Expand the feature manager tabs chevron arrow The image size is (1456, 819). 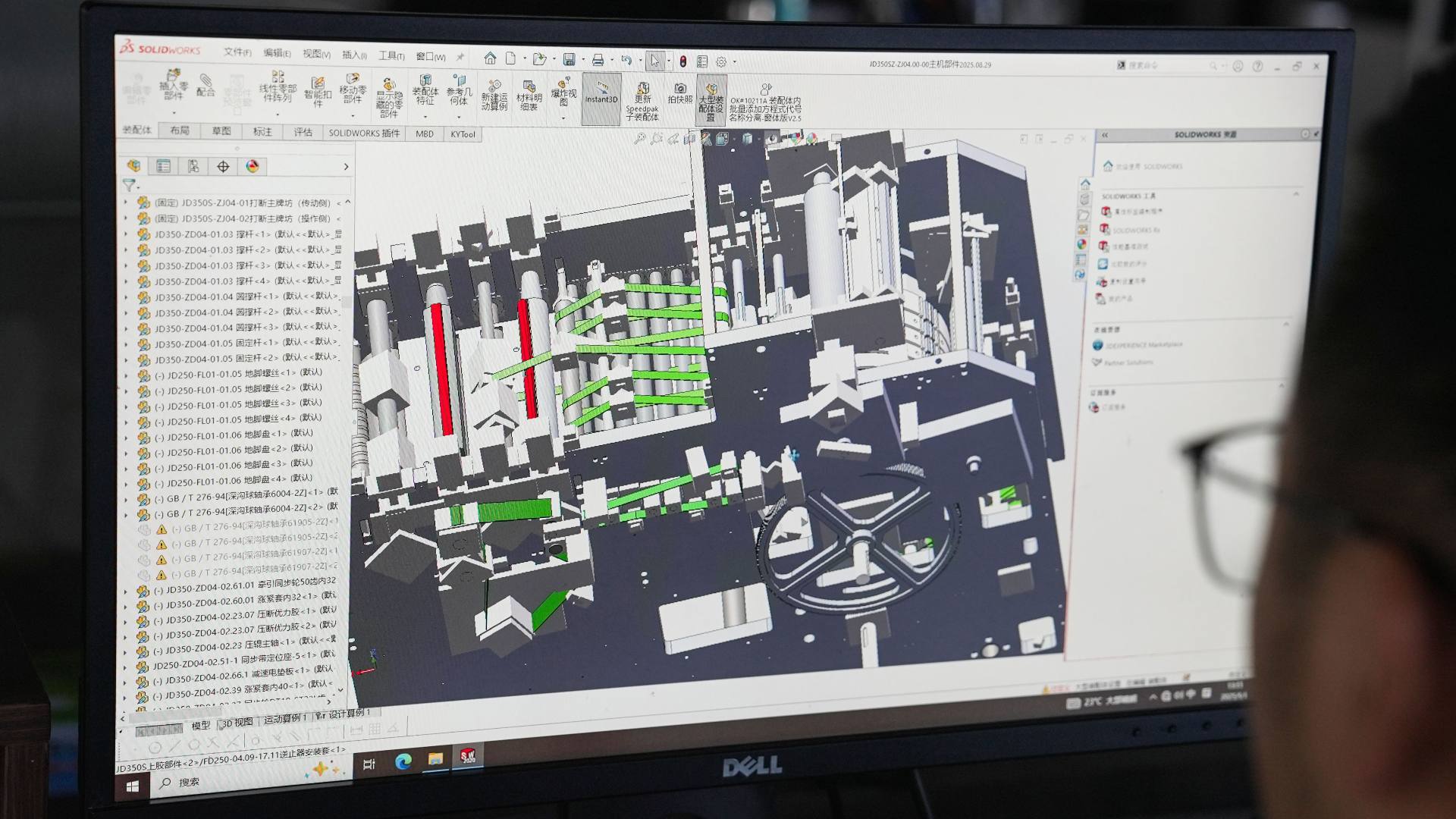coord(346,167)
